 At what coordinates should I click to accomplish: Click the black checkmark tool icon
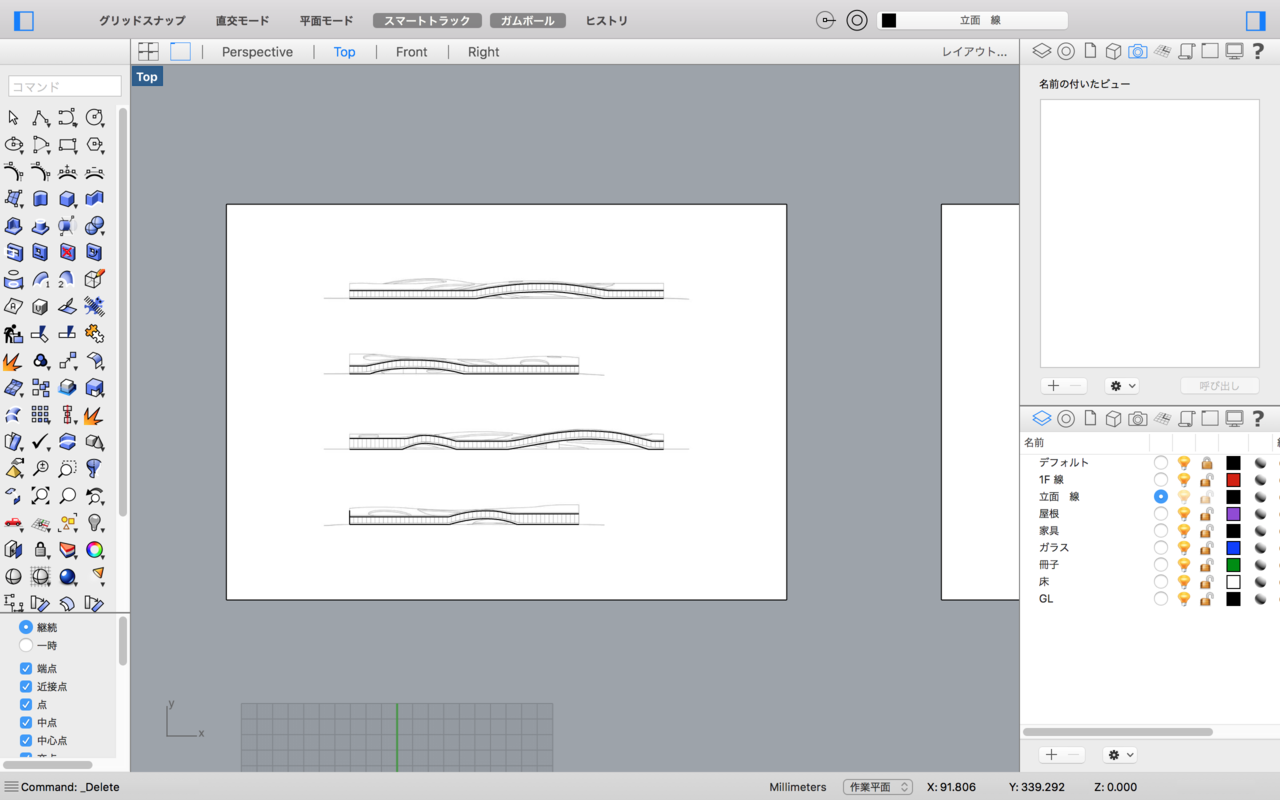[40, 441]
